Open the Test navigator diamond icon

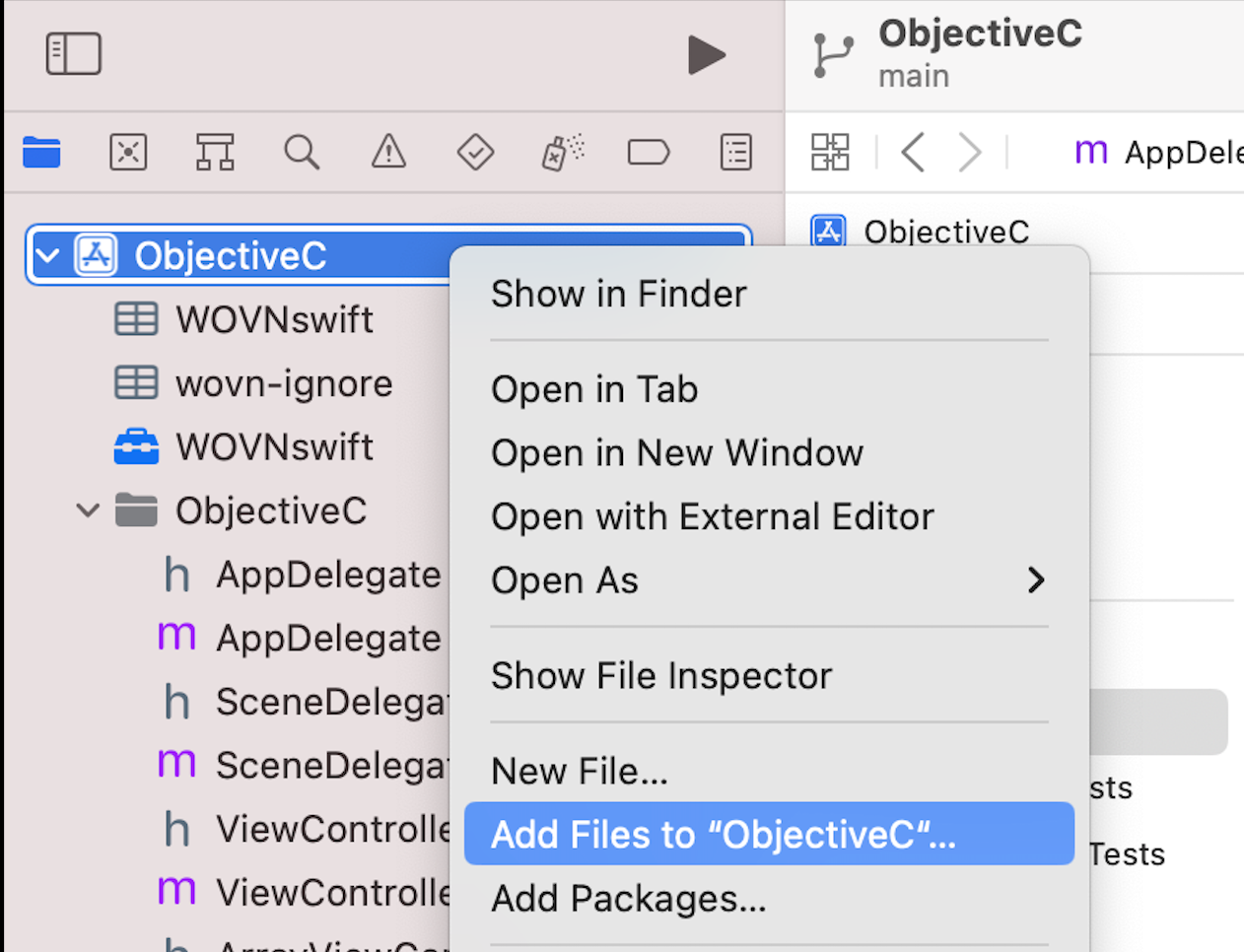coord(475,153)
